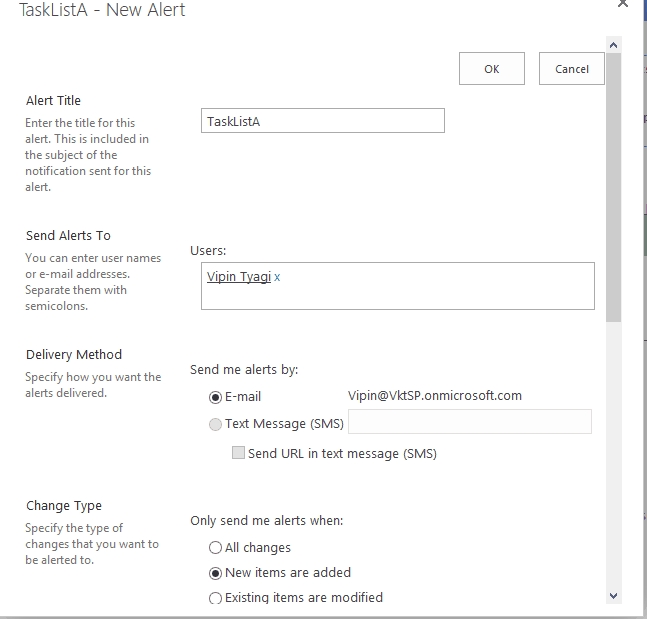Click the Users: label
This screenshot has width=647, height=619.
tap(208, 250)
